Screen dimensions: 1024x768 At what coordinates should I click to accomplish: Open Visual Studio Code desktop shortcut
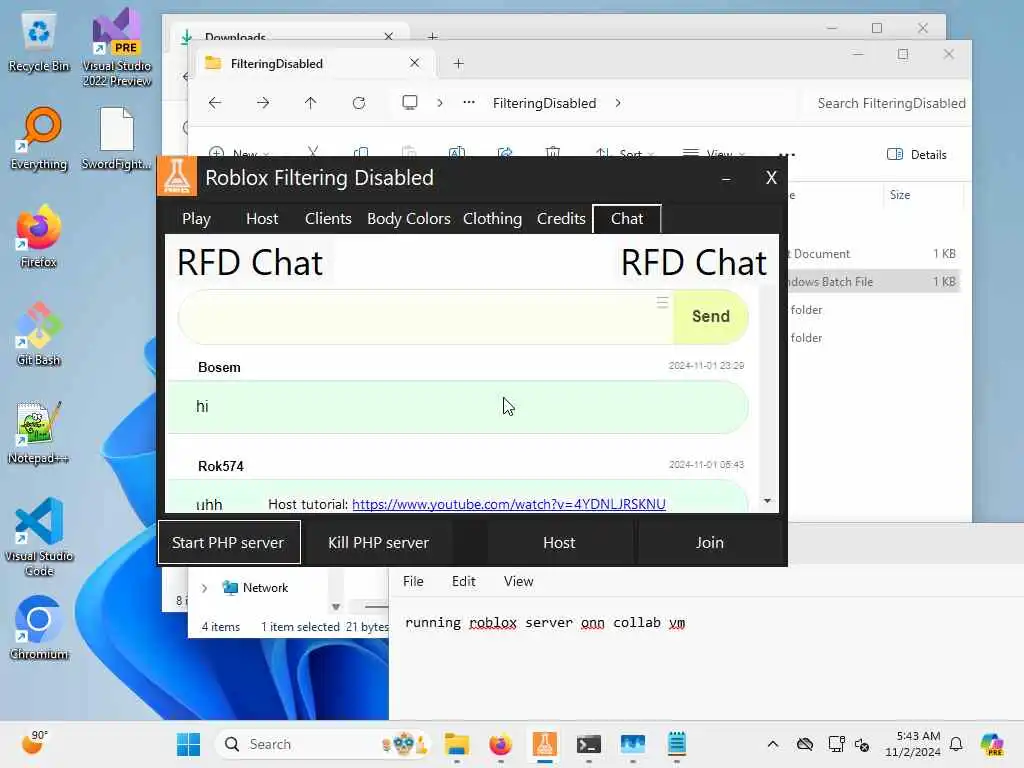[x=39, y=537]
